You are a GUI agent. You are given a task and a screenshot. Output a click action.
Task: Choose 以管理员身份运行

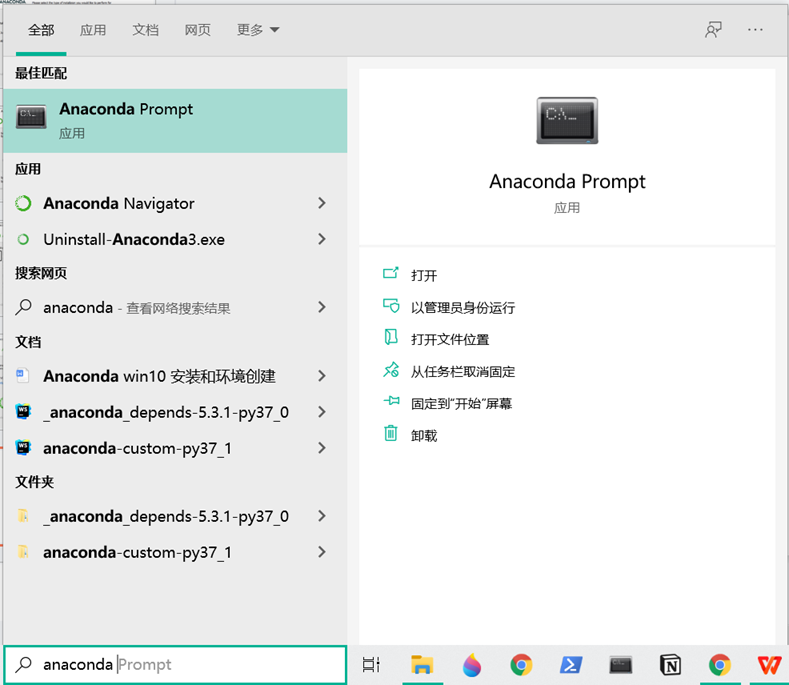(463, 308)
